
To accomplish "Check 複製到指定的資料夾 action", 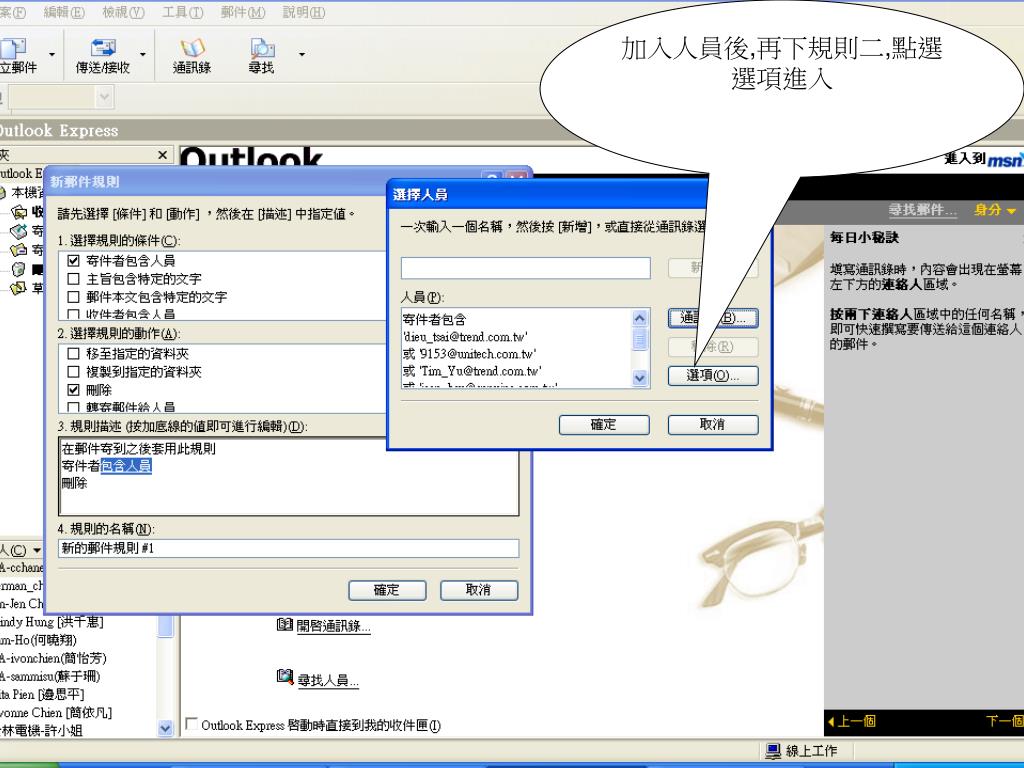I will point(74,372).
